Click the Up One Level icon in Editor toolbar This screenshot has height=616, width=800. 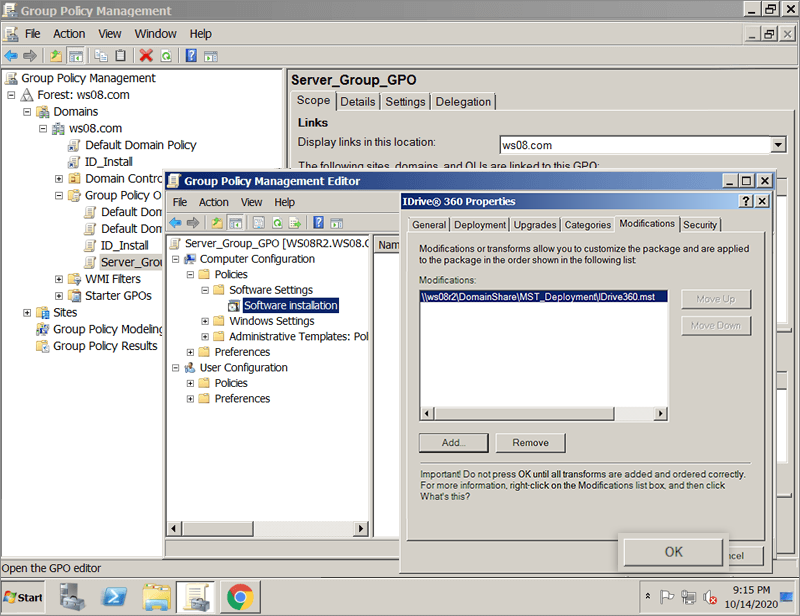[x=217, y=222]
